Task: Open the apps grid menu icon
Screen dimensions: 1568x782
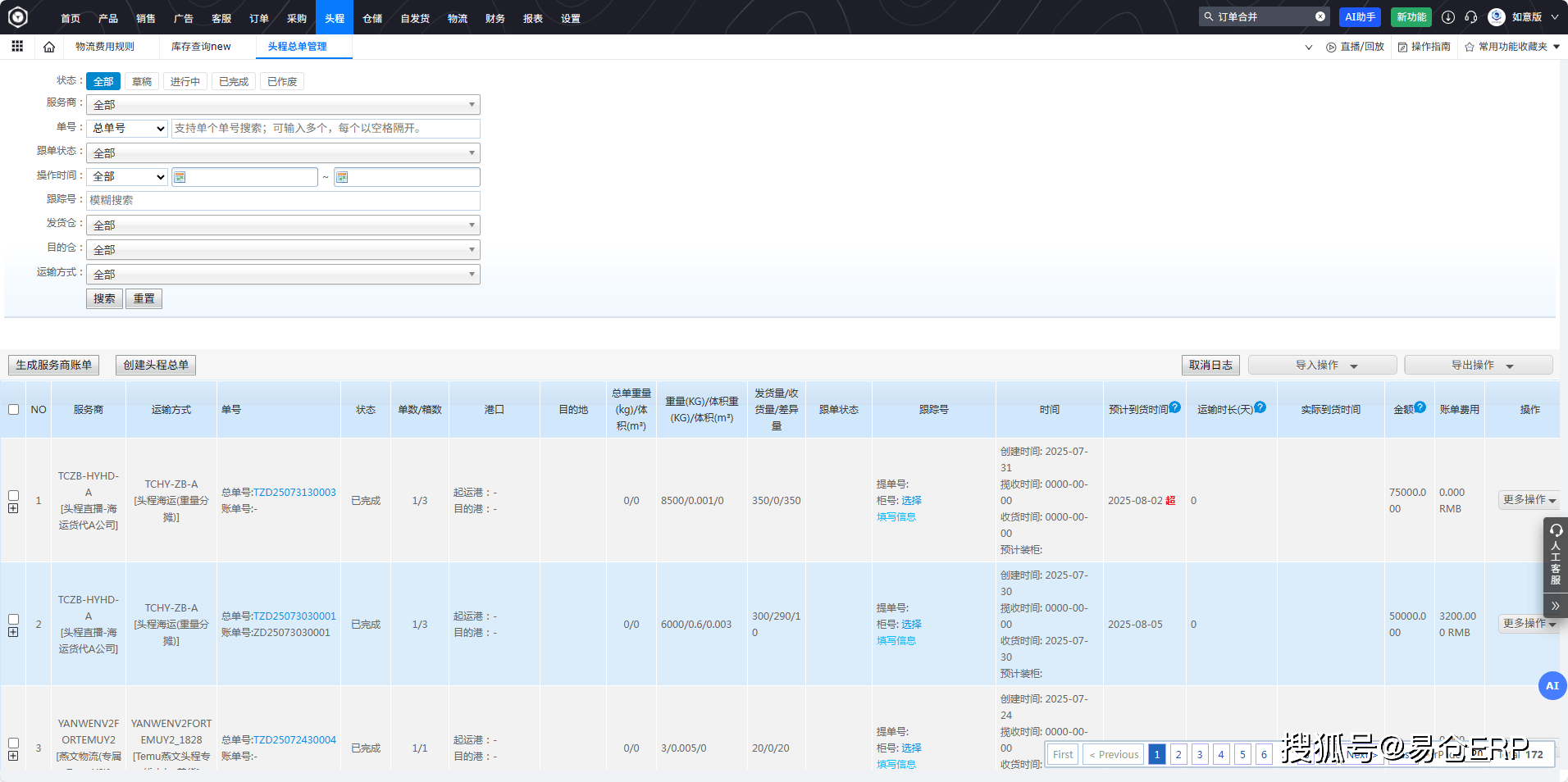Action: click(x=17, y=47)
